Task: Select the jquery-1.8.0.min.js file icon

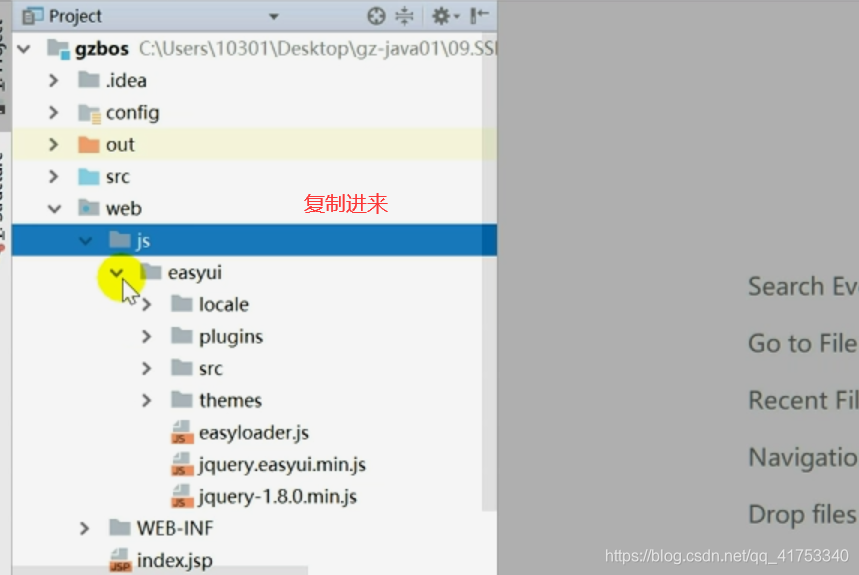Action: [182, 496]
